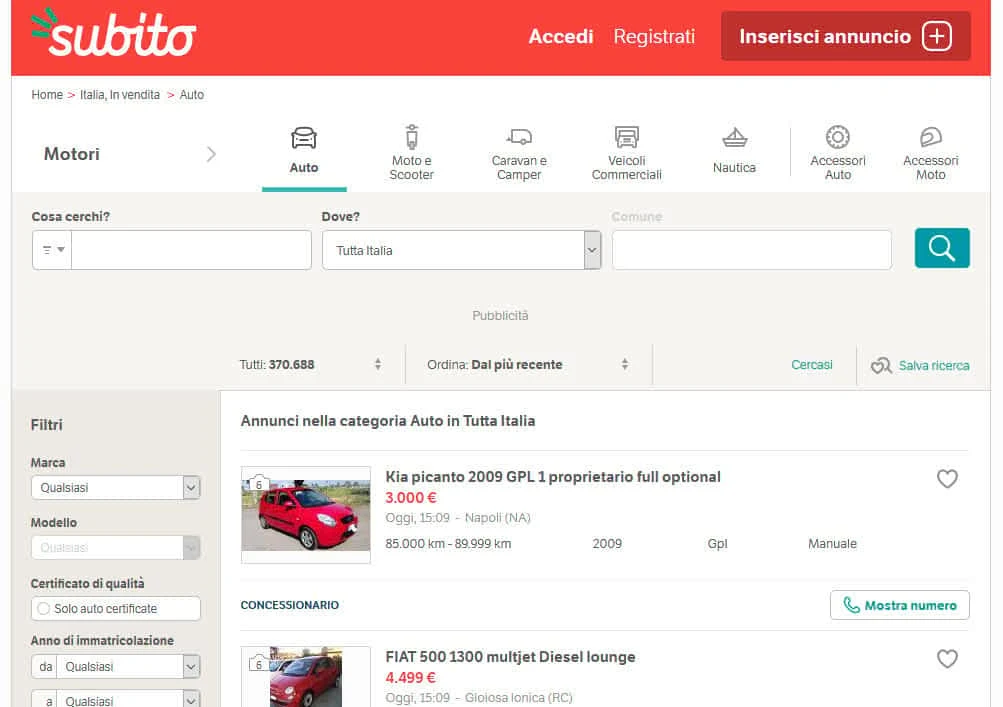Open the Veicoli Commerciali tab label
This screenshot has width=1003, height=707.
click(x=626, y=168)
